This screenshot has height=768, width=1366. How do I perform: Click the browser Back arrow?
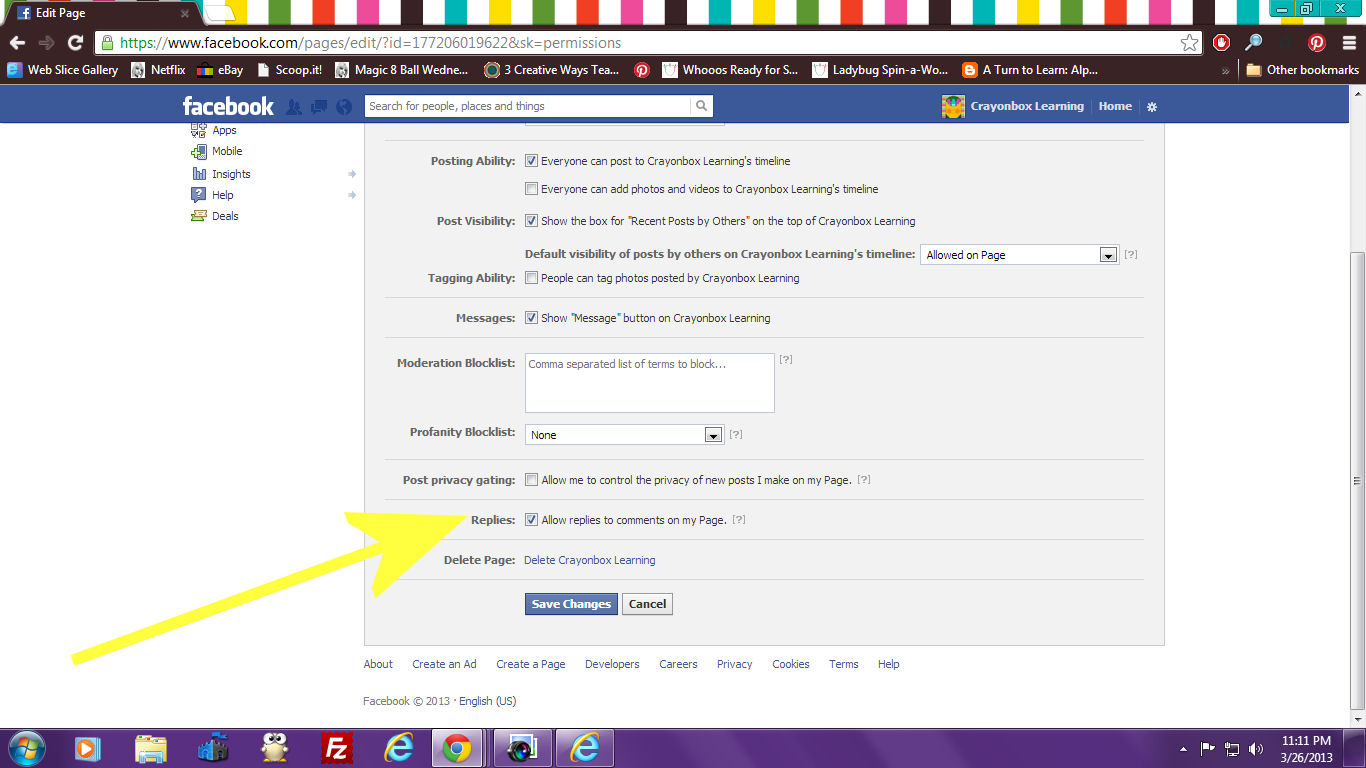(x=17, y=43)
